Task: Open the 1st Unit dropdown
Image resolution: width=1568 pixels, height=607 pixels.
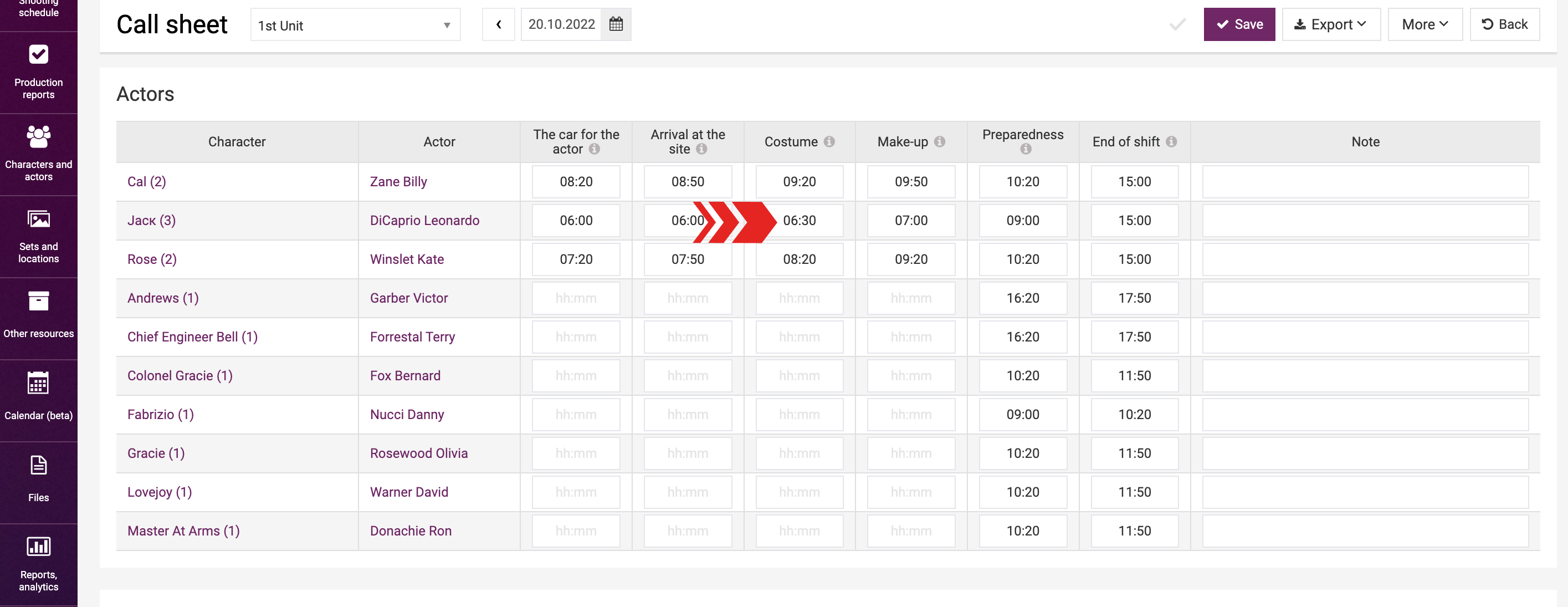Action: (x=356, y=25)
